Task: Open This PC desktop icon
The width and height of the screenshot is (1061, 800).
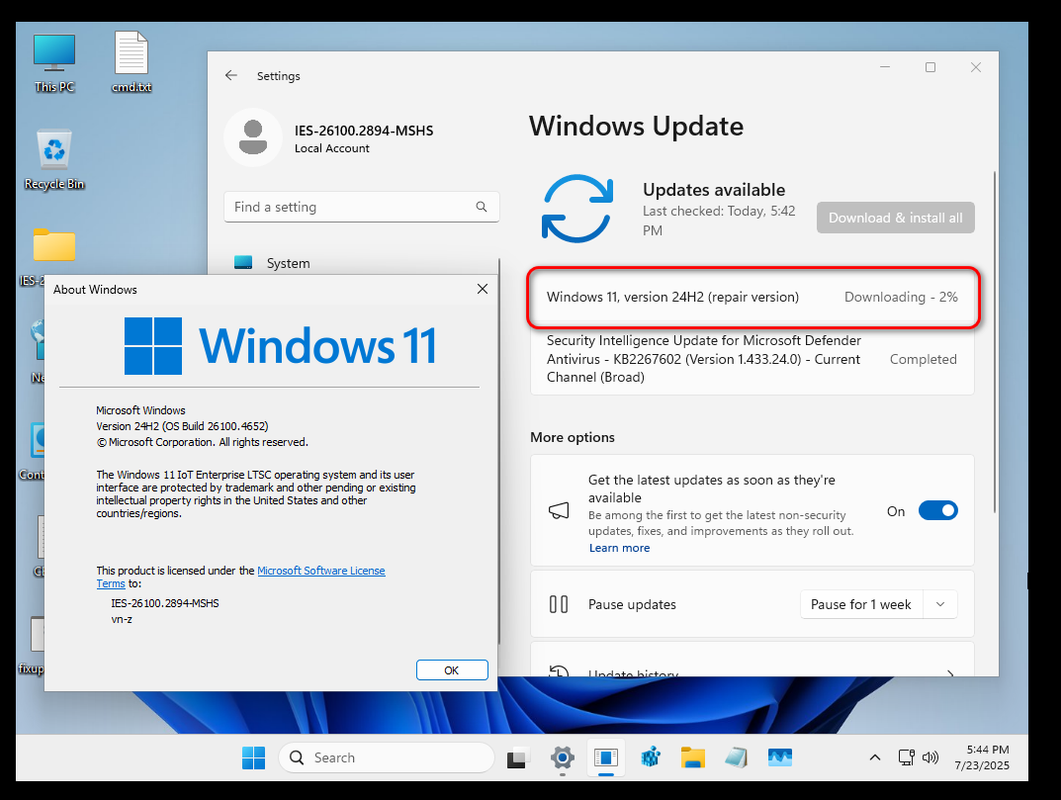Action: tap(54, 62)
